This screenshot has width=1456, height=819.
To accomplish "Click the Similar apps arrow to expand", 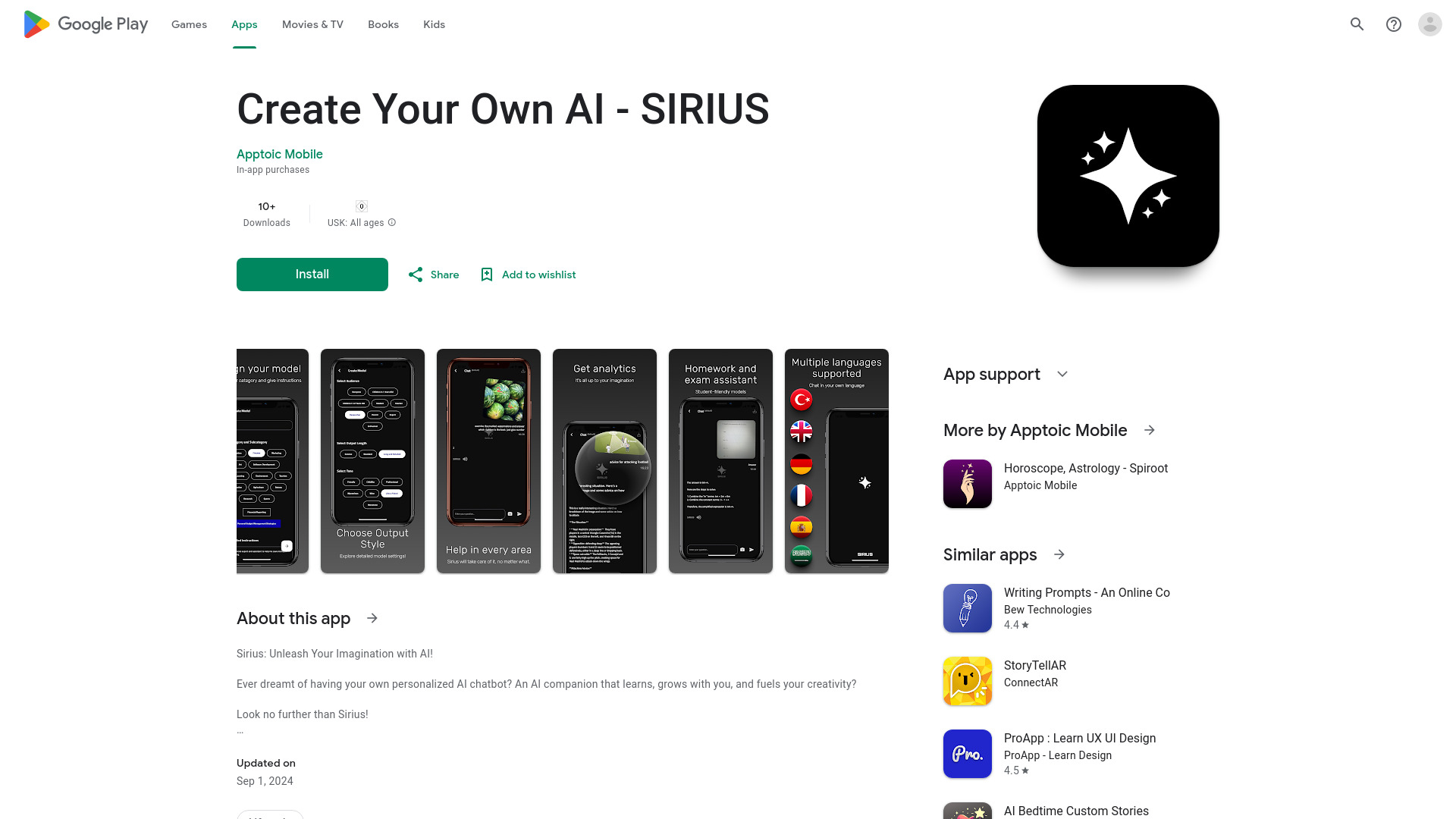I will point(1060,554).
